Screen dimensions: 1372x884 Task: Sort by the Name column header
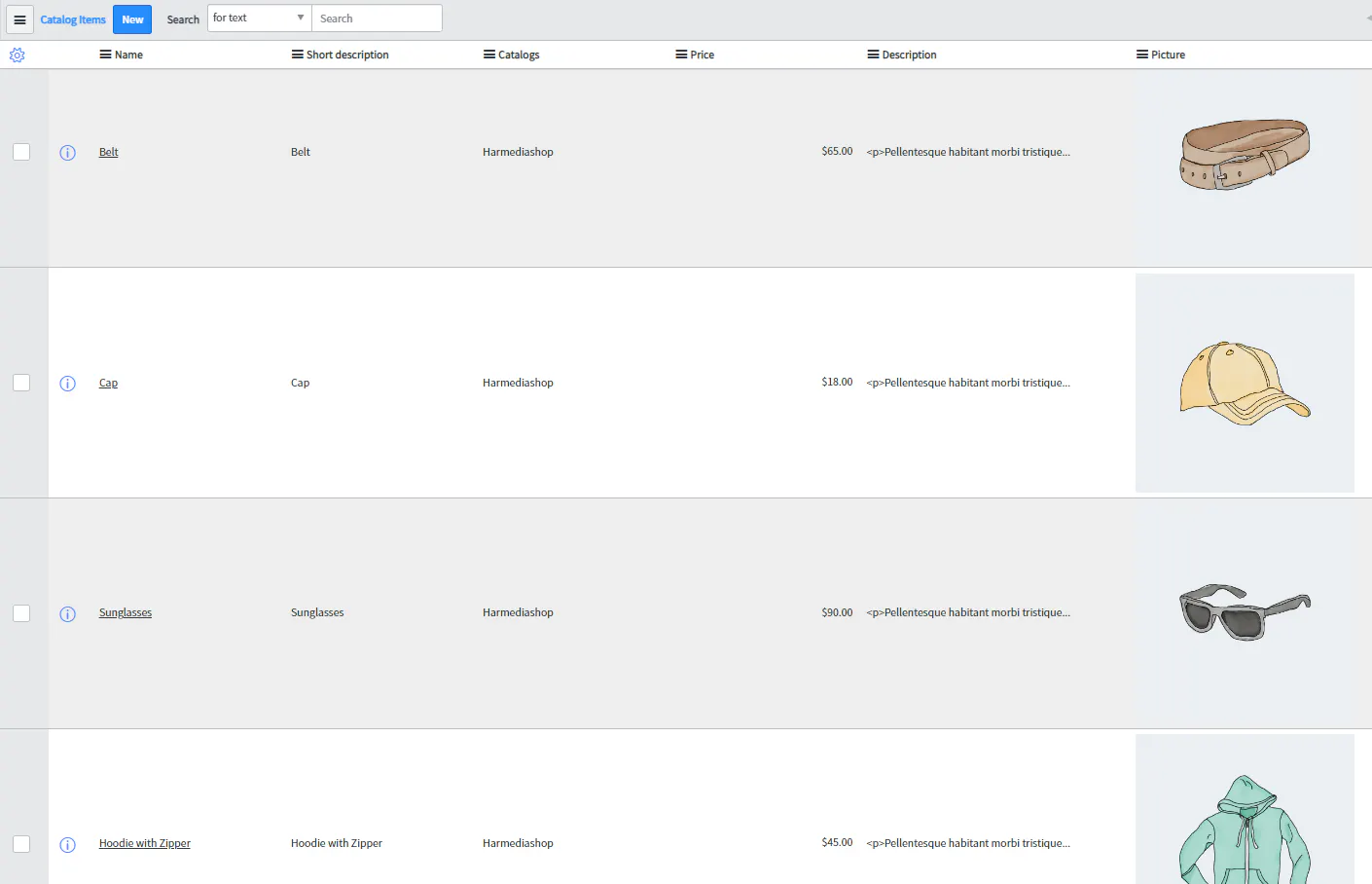[128, 55]
